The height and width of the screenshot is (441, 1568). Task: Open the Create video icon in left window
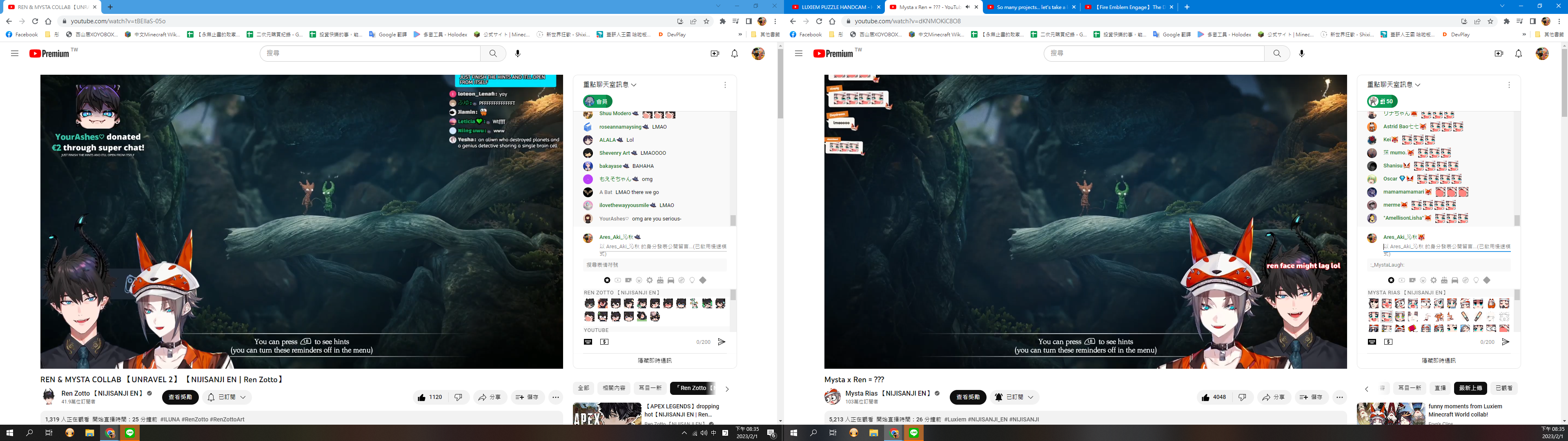point(715,53)
